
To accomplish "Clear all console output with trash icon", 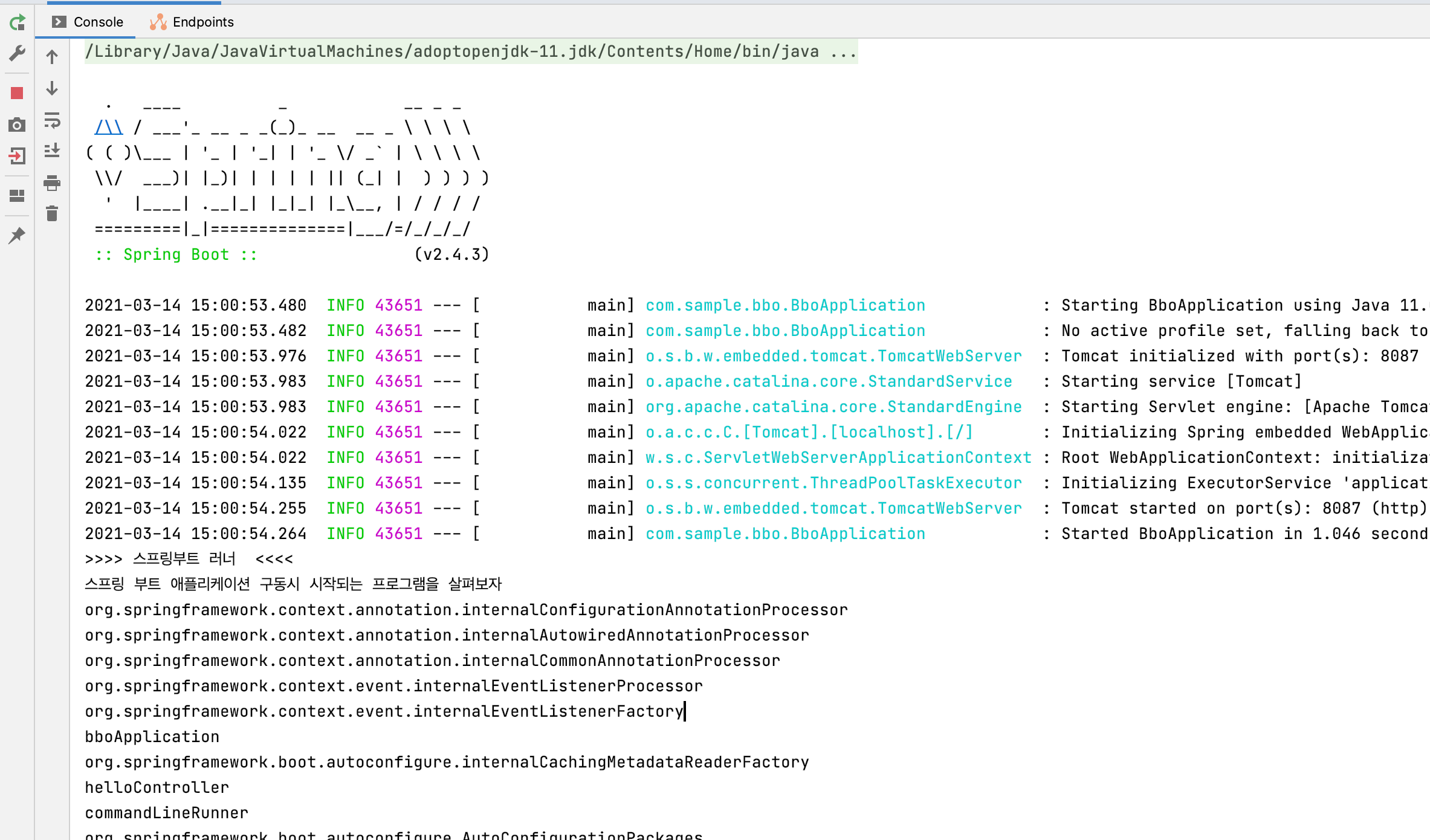I will tap(52, 213).
